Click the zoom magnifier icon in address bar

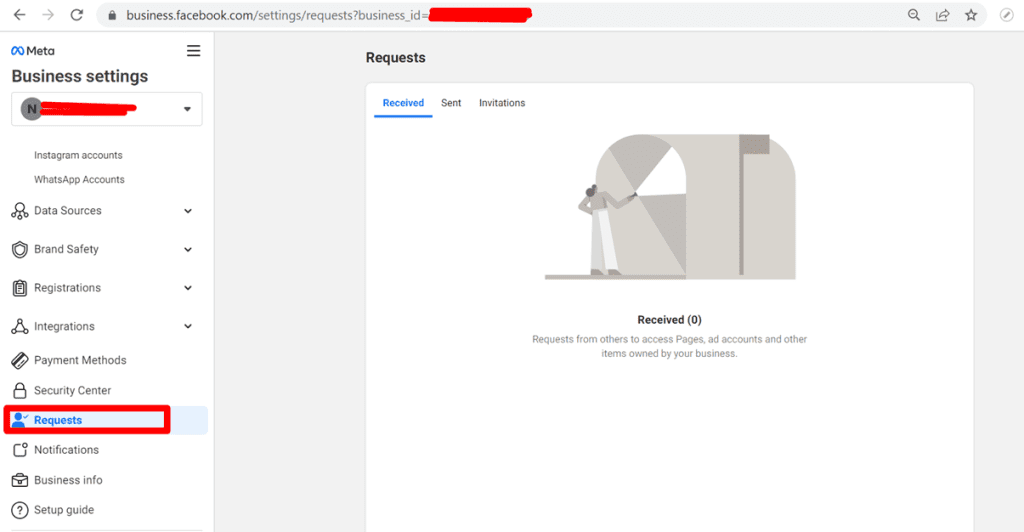914,15
